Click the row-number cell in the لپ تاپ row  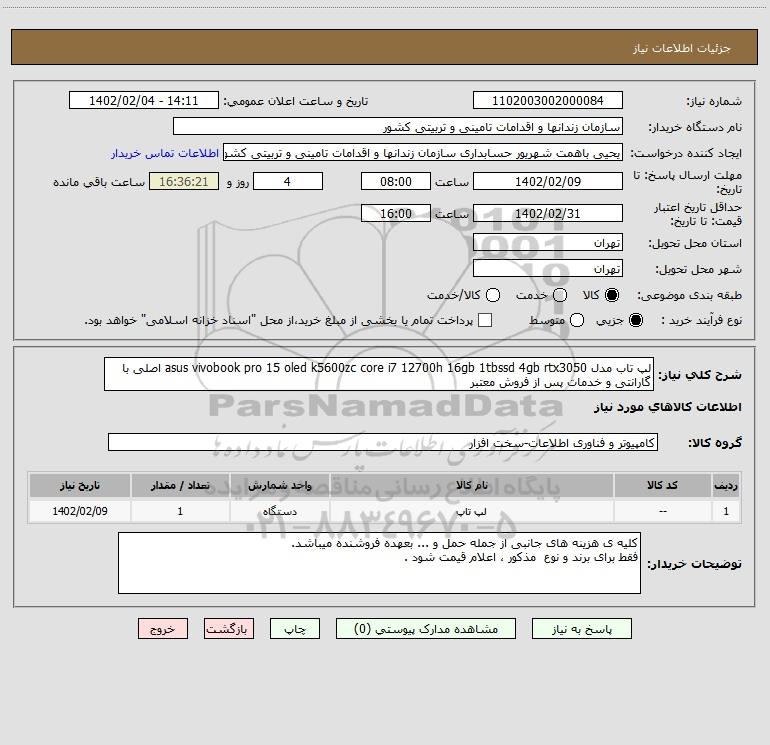[726, 511]
